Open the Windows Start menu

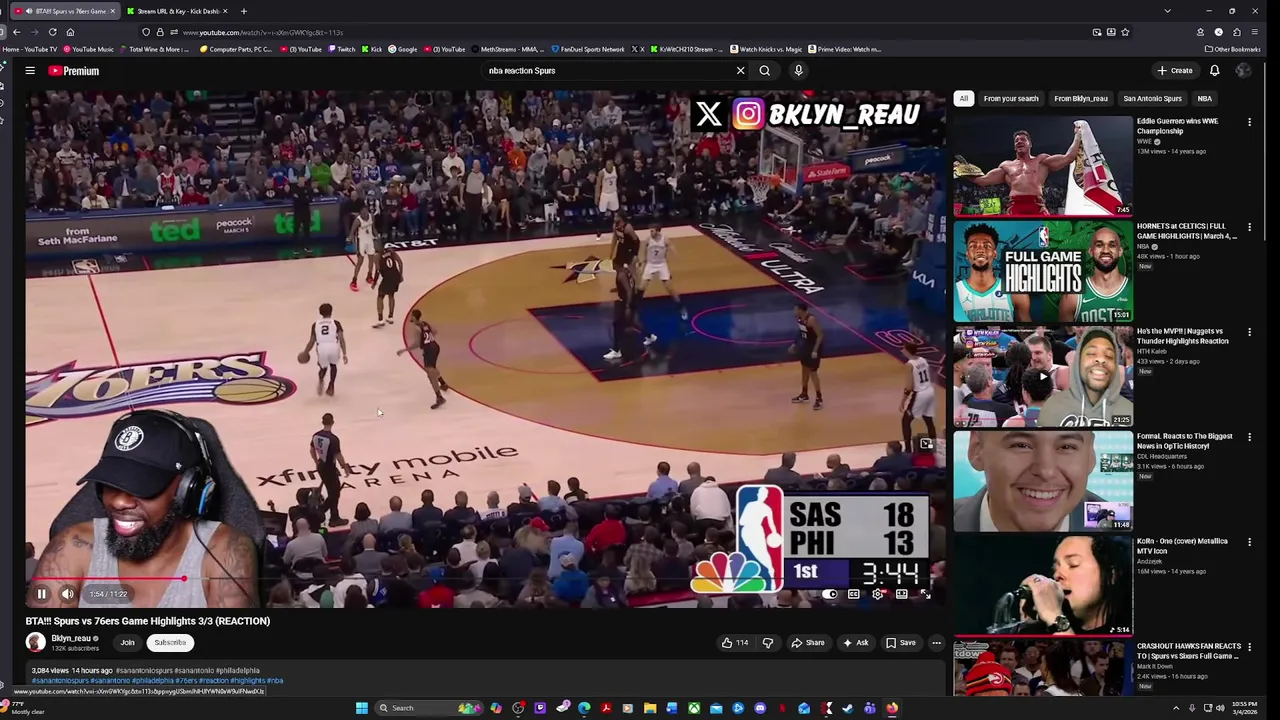click(361, 708)
